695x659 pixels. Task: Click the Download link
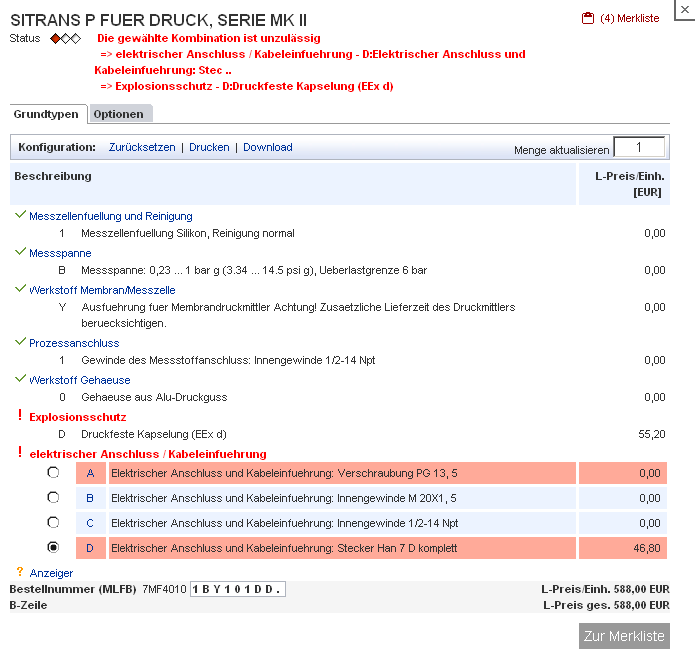268,147
